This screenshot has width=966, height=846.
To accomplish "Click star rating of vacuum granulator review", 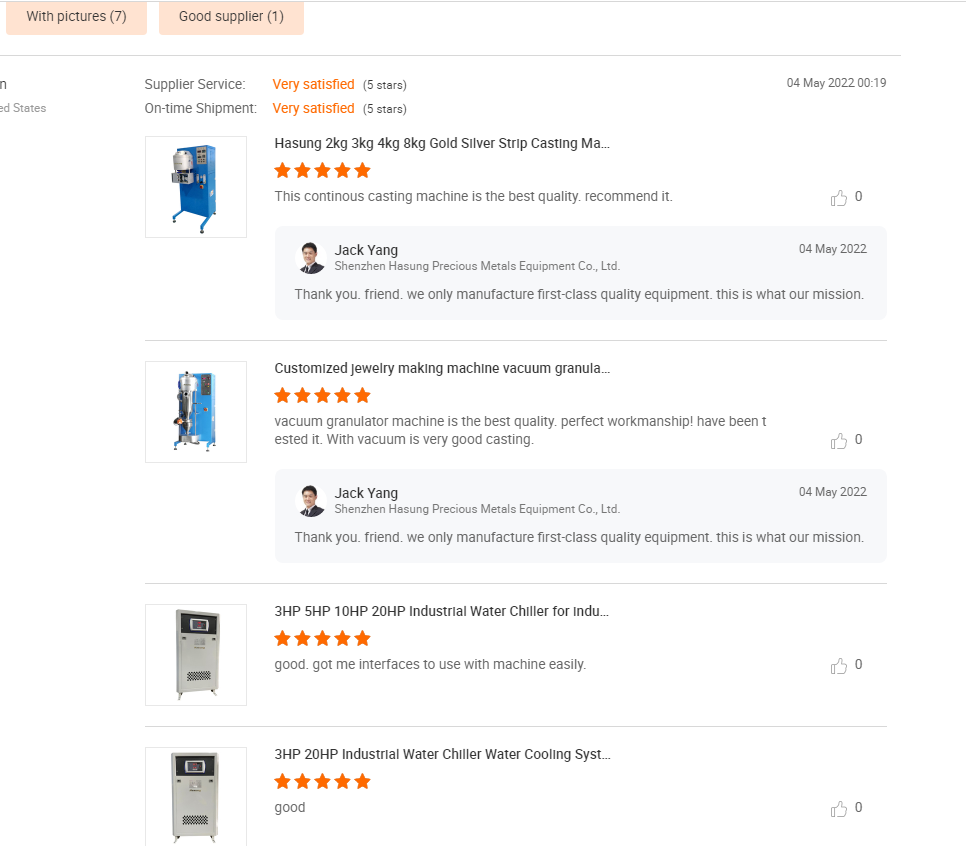I will [322, 396].
